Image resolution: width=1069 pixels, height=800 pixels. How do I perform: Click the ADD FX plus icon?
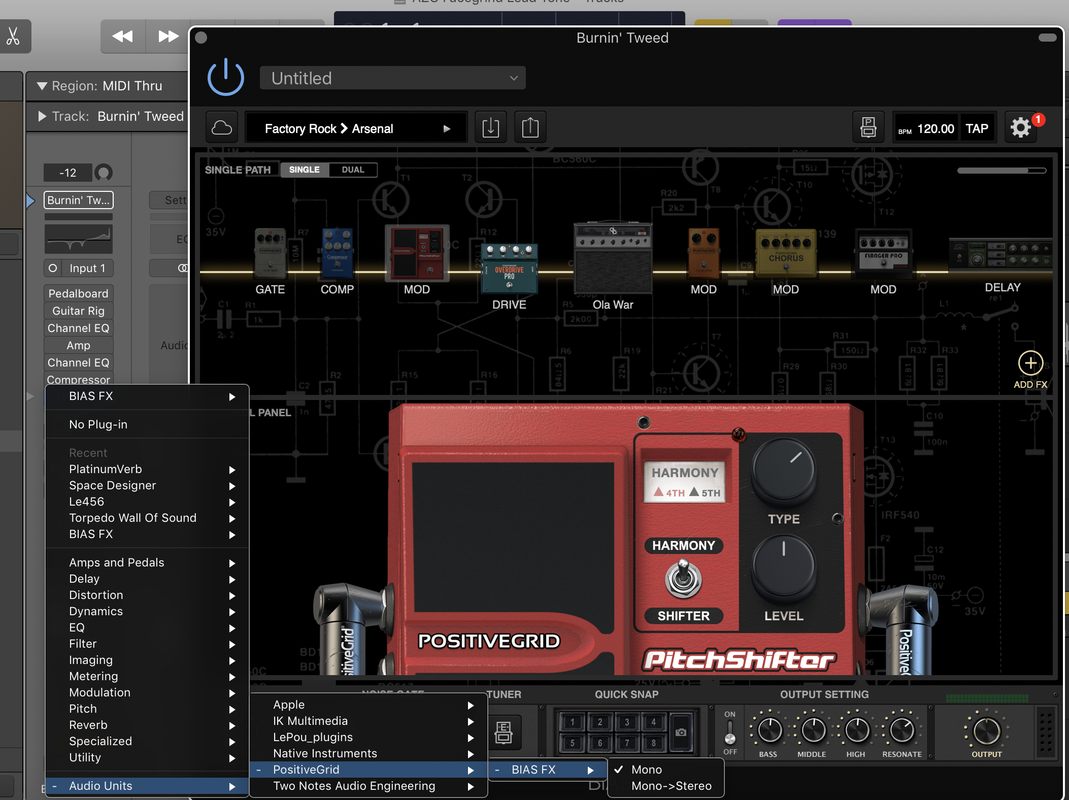1030,363
